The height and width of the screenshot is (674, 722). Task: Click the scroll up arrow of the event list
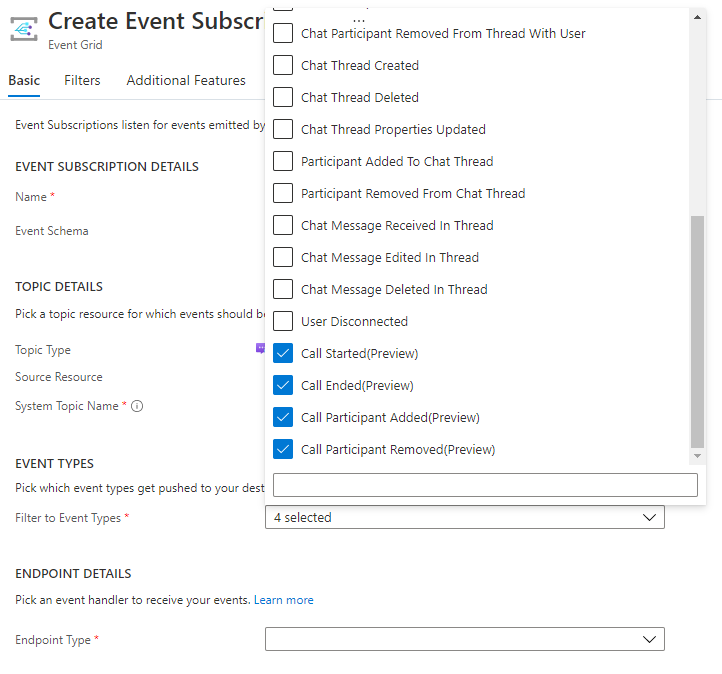pyautogui.click(x=698, y=17)
